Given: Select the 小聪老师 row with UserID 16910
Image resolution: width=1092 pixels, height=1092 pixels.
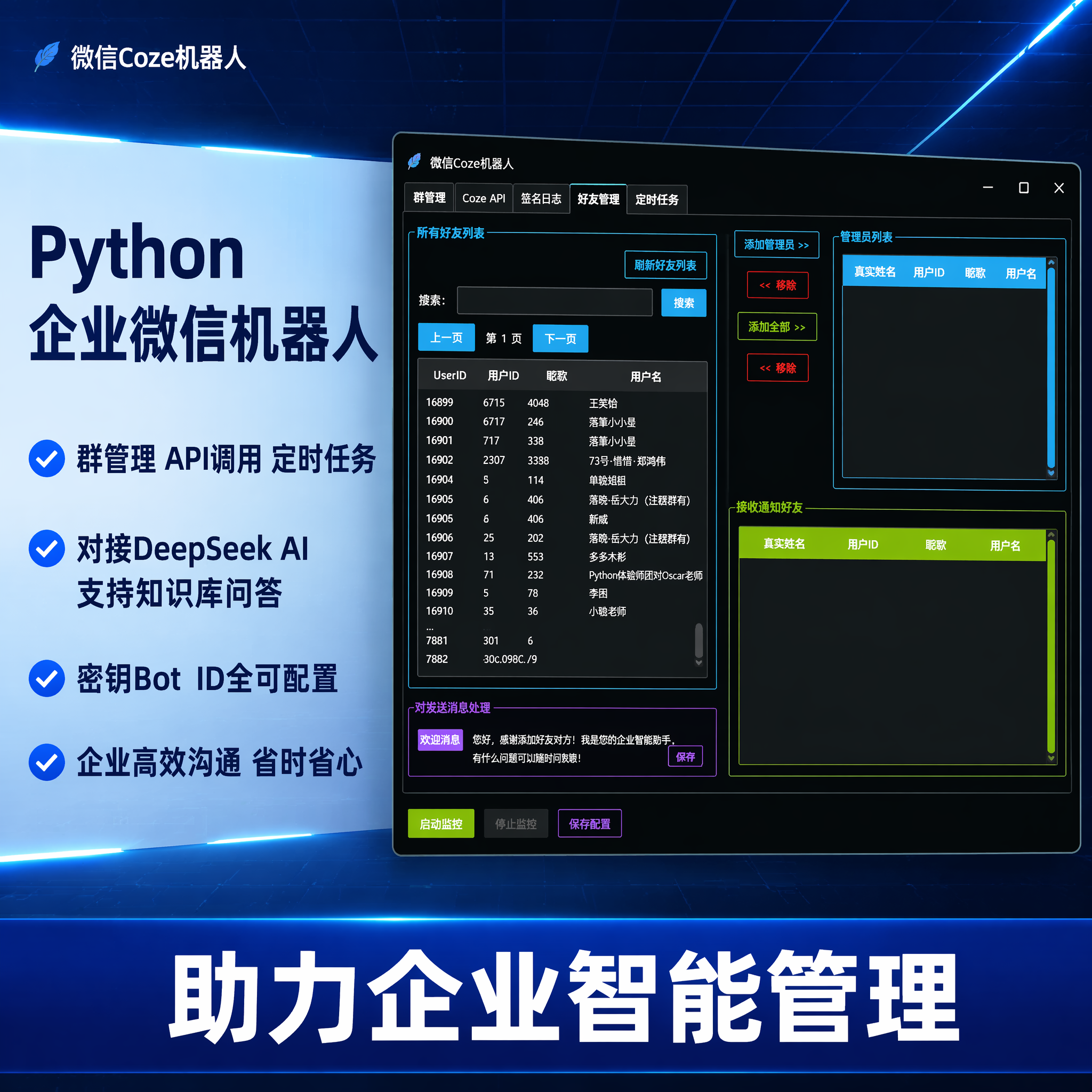Looking at the screenshot, I should coord(563,611).
